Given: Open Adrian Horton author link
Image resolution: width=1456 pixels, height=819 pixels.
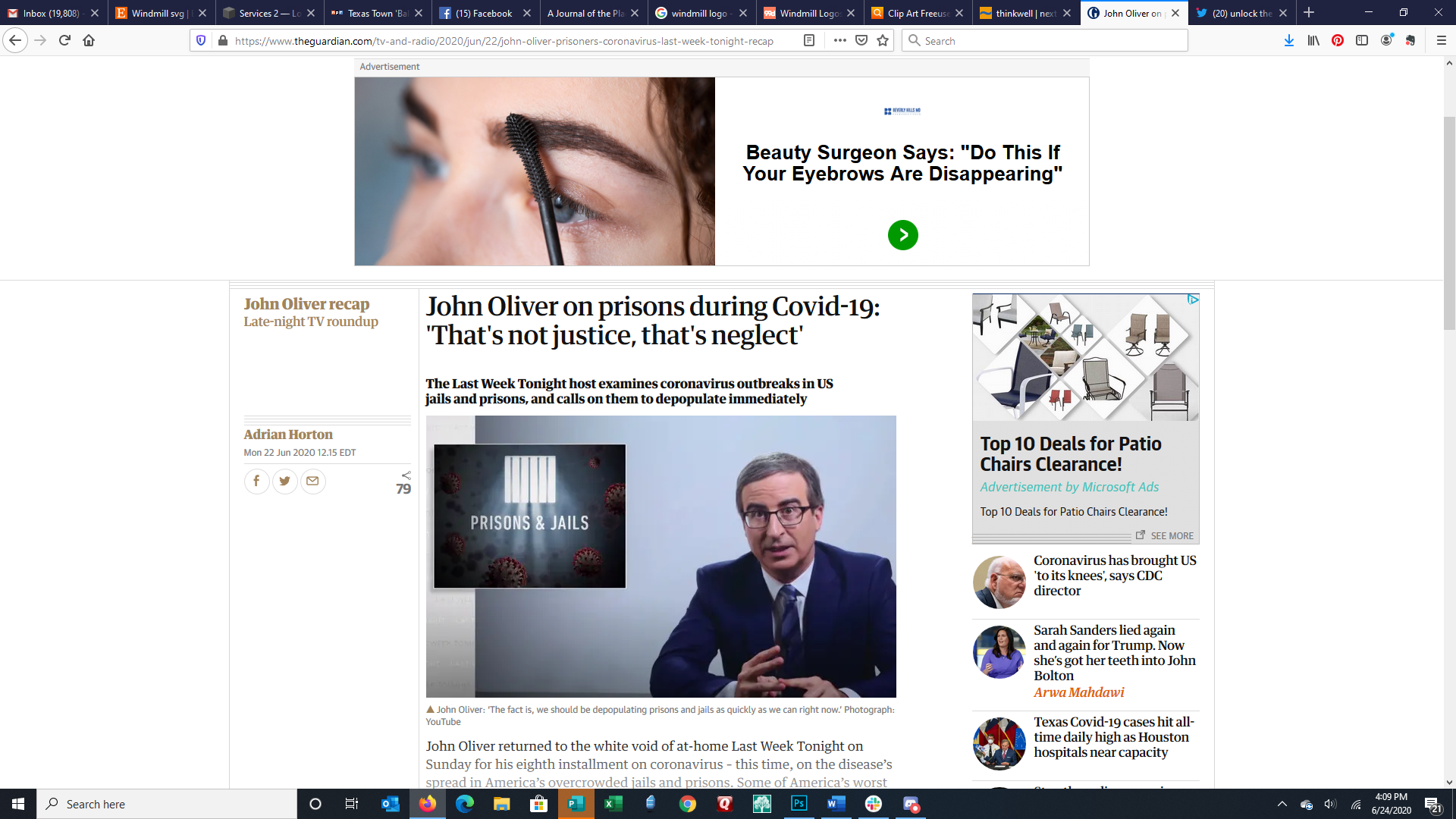Looking at the screenshot, I should coord(287,435).
